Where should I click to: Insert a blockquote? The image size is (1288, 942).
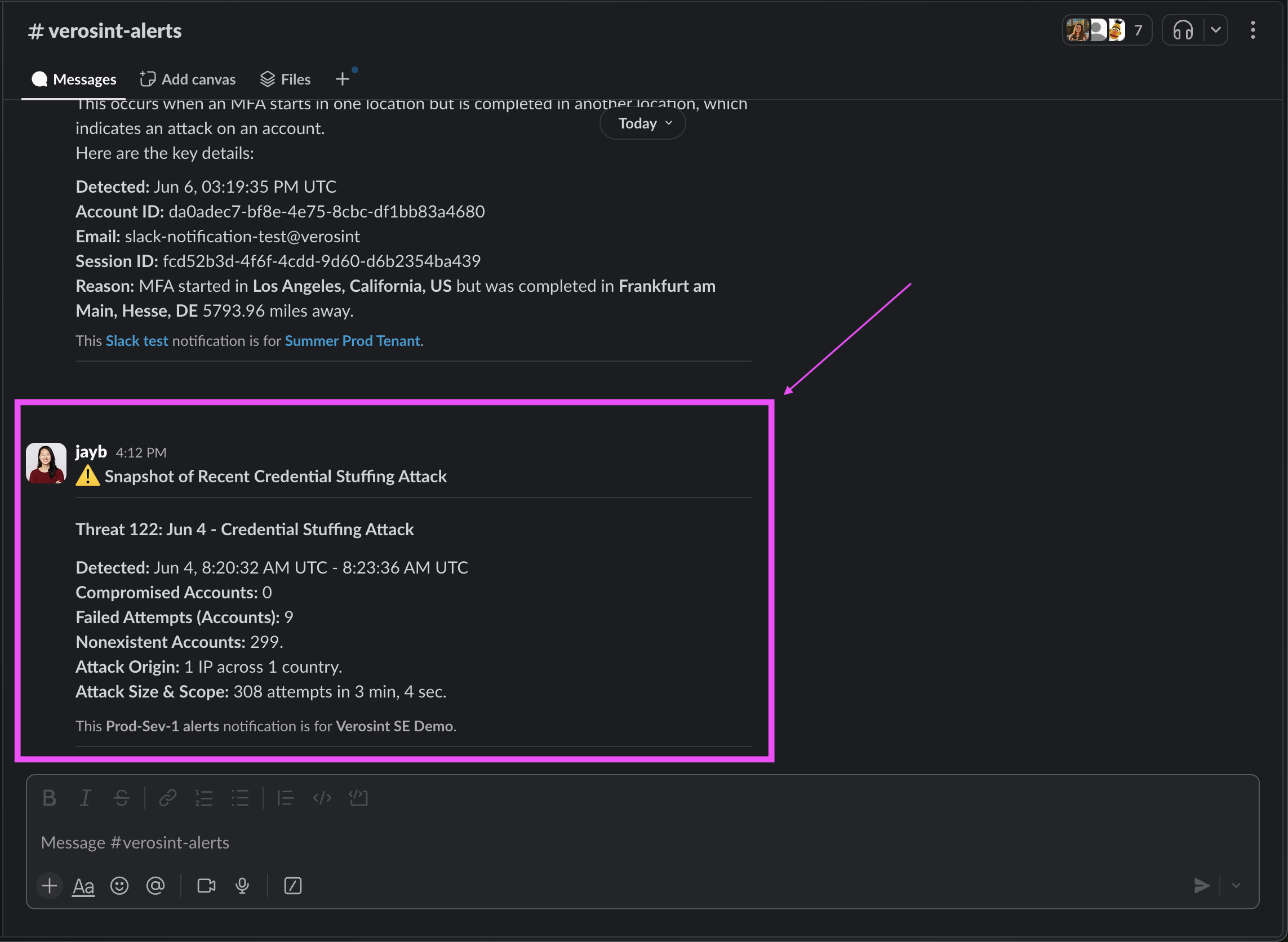(285, 798)
